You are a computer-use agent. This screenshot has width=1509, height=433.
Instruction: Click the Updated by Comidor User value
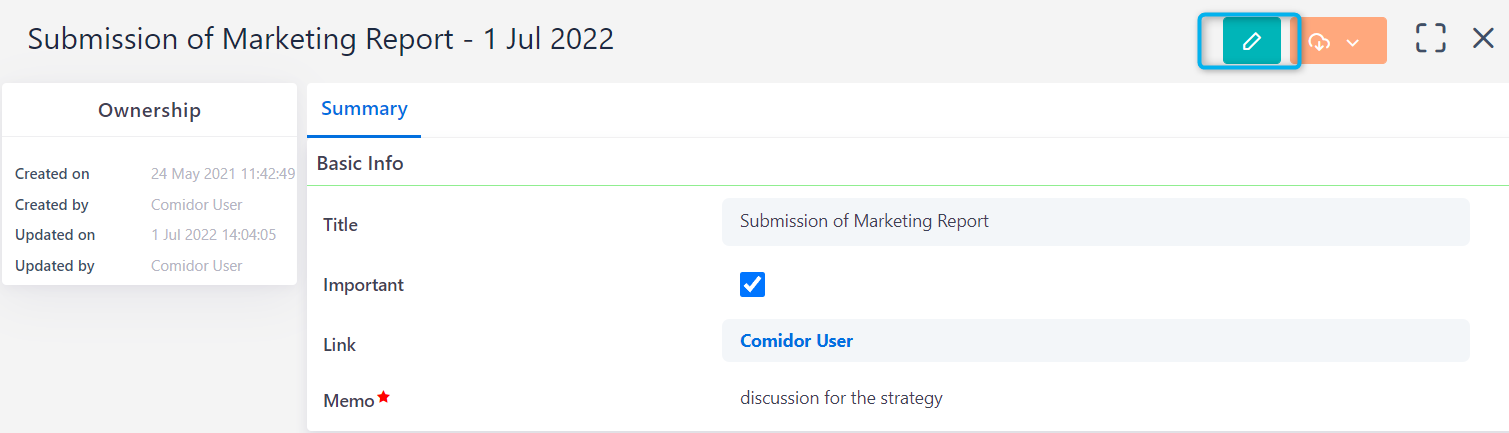(196, 266)
